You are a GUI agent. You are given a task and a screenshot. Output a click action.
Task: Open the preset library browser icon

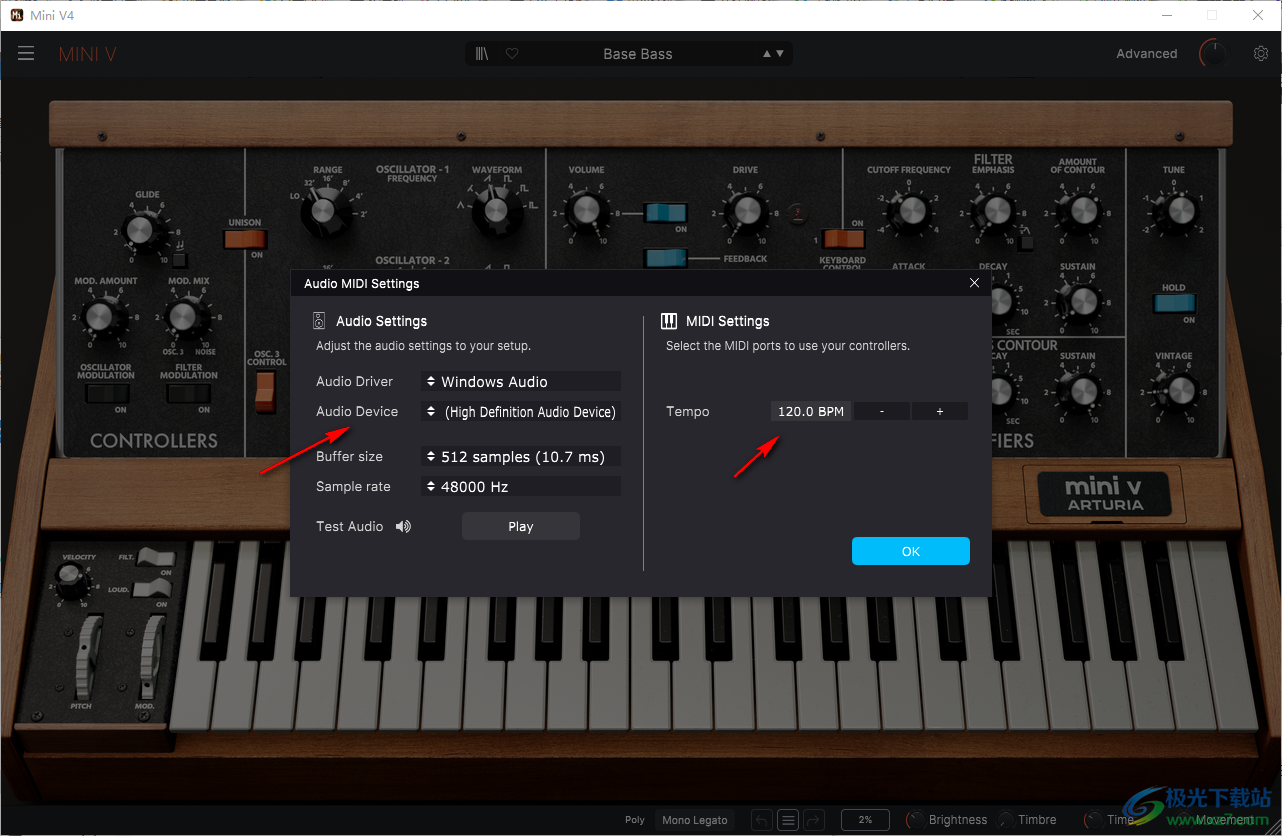[481, 53]
